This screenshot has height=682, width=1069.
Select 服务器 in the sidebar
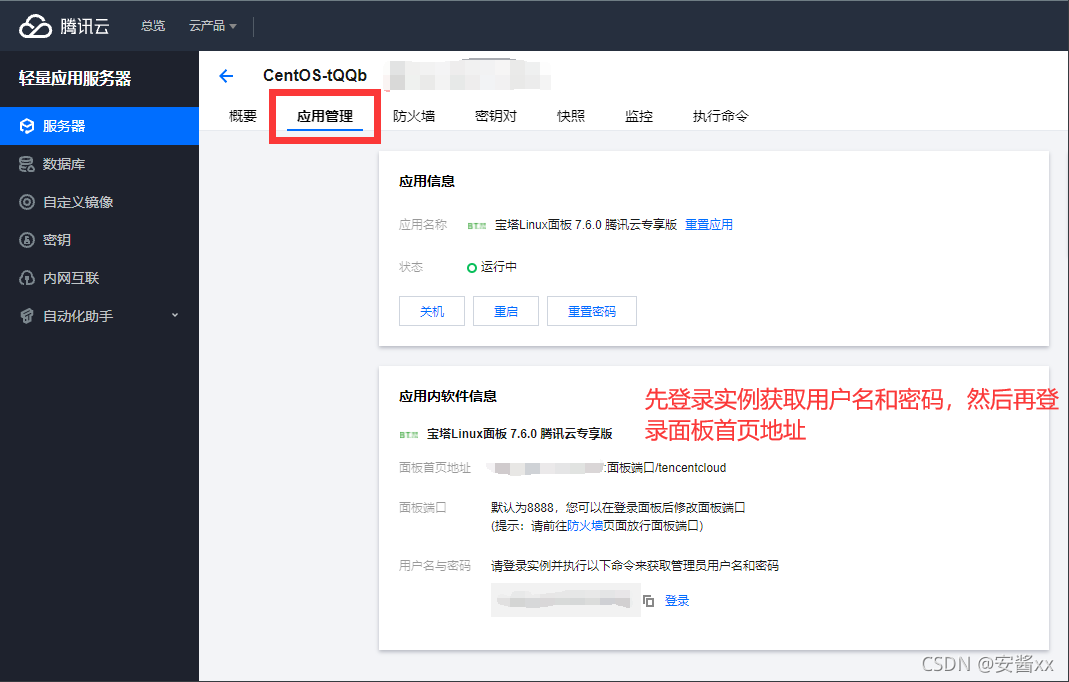pos(100,126)
